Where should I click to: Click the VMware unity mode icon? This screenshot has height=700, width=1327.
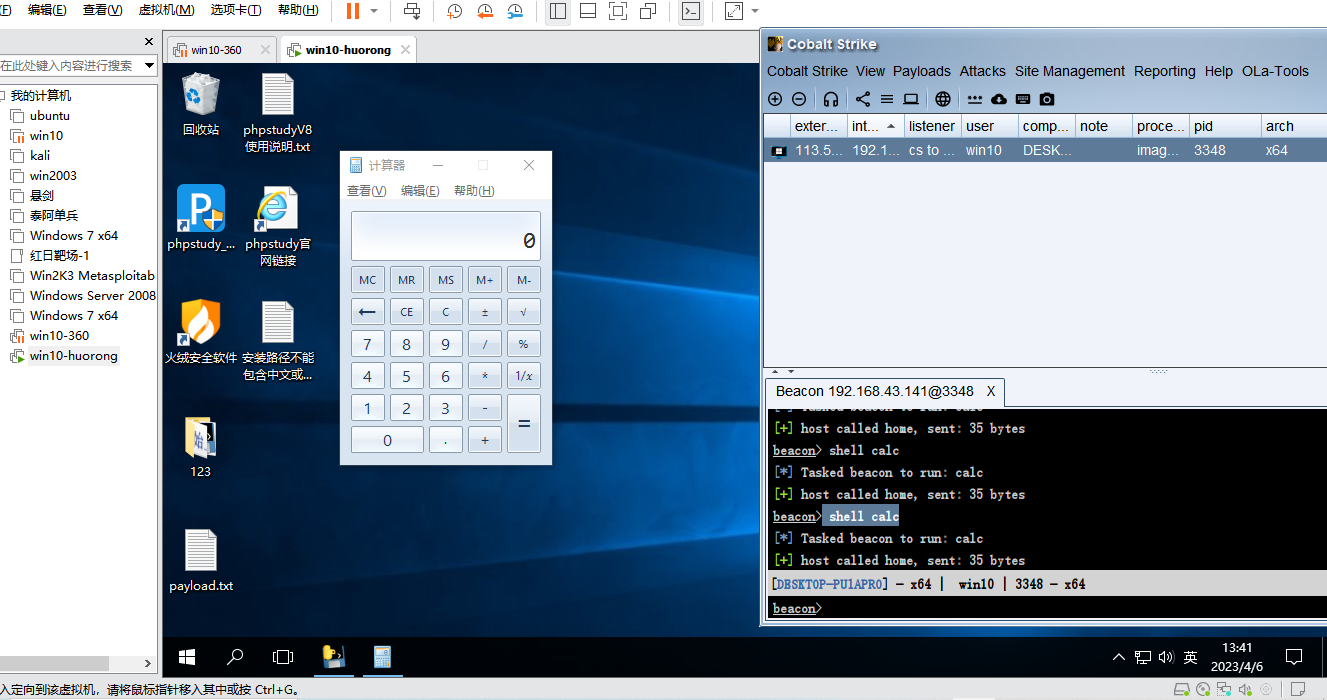point(648,11)
